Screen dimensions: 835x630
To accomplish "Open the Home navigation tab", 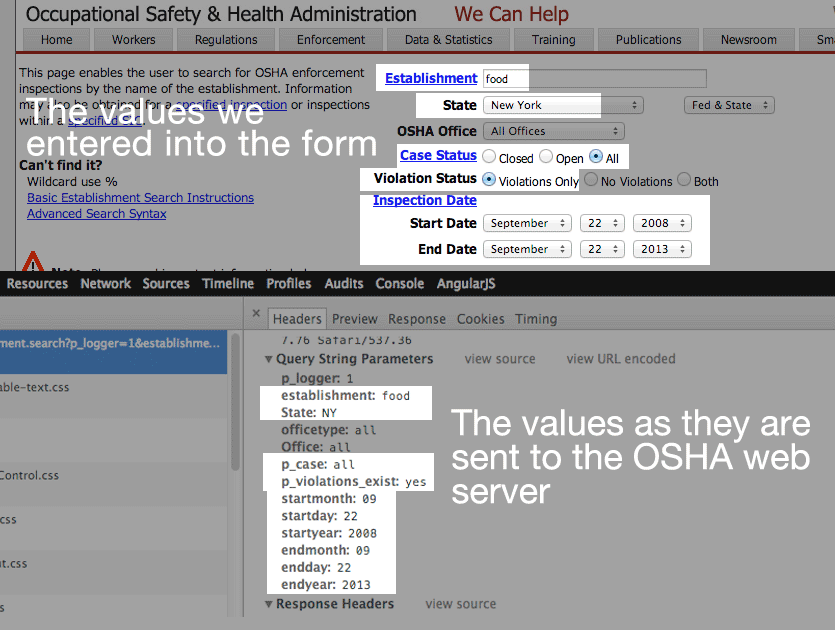I will [x=56, y=40].
